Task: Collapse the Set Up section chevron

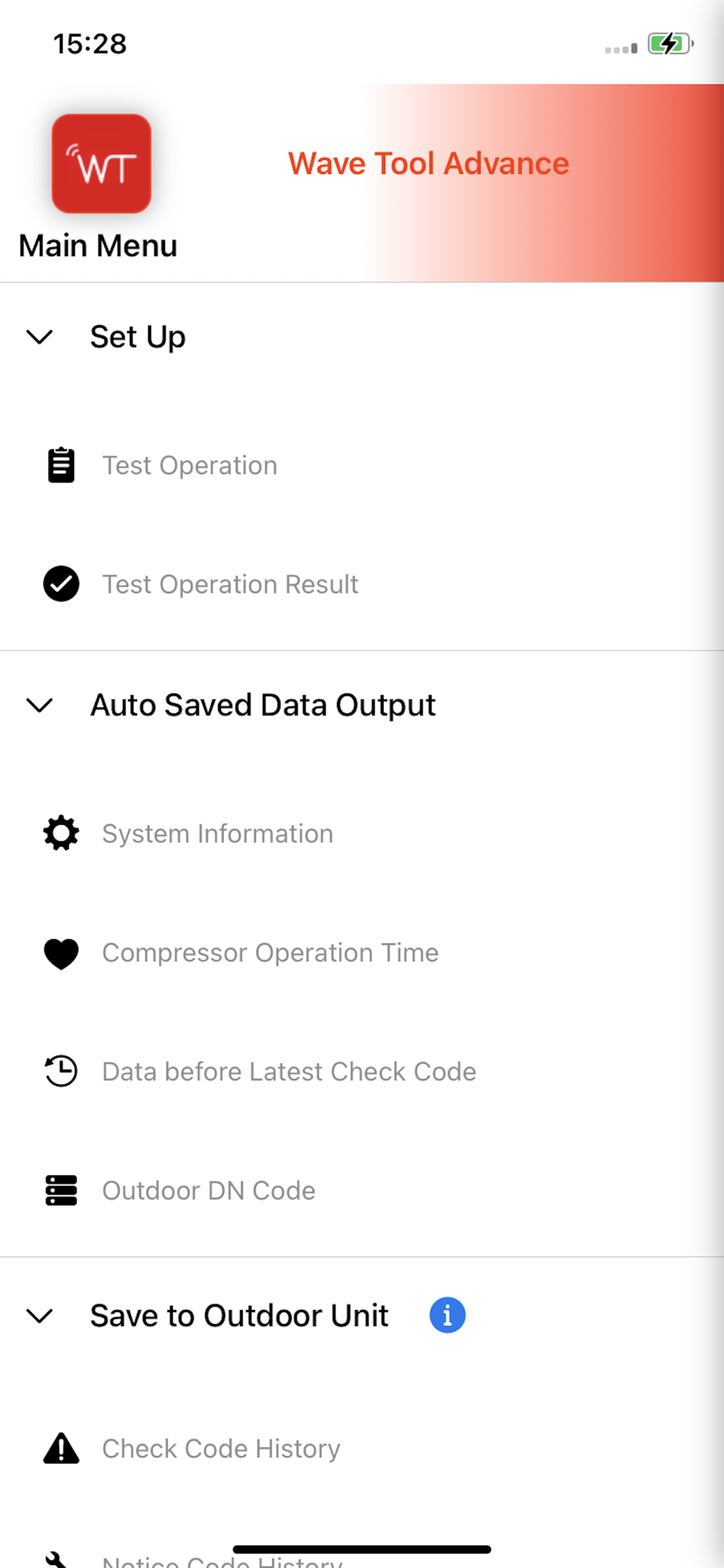Action: tap(39, 337)
